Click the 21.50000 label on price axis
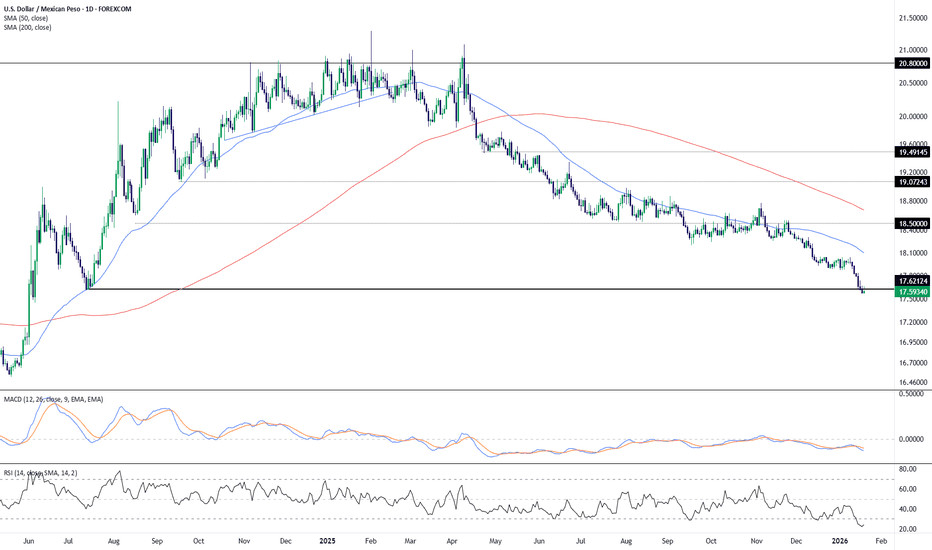This screenshot has height=550, width=932. [910, 19]
